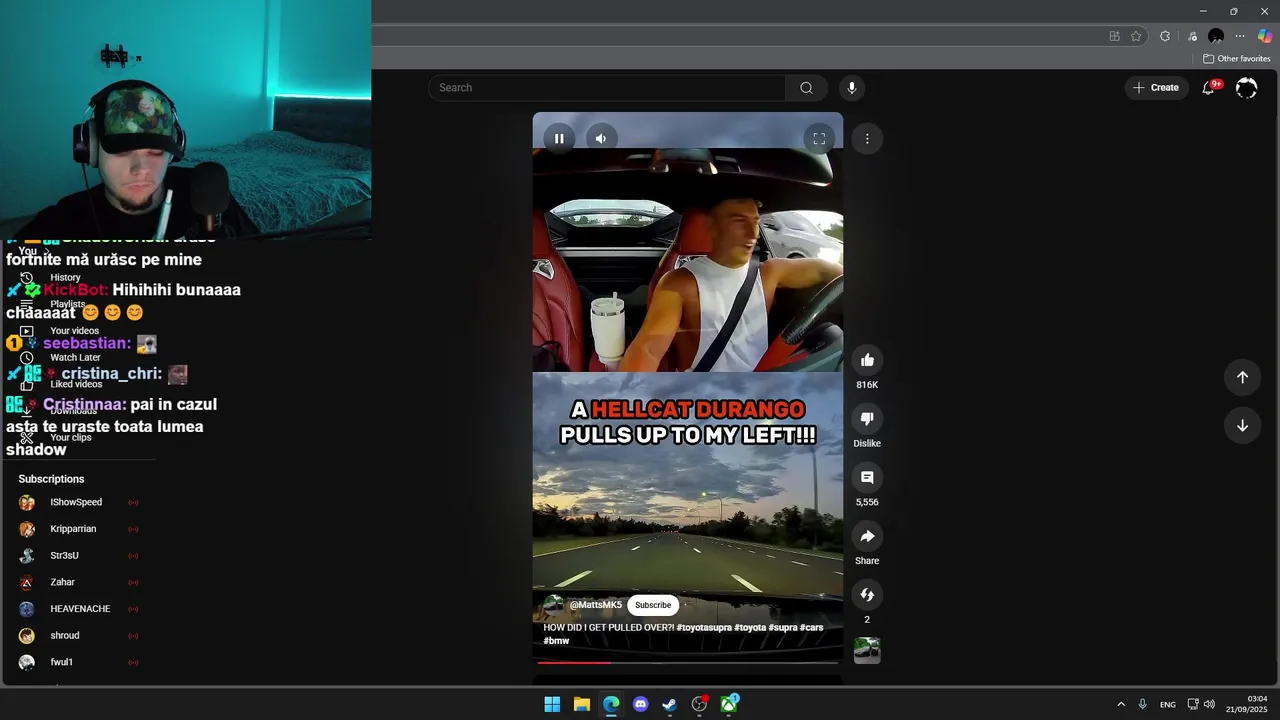Viewport: 1280px width, 720px height.
Task: Open HEAVENACHE subscription
Action: [x=80, y=609]
